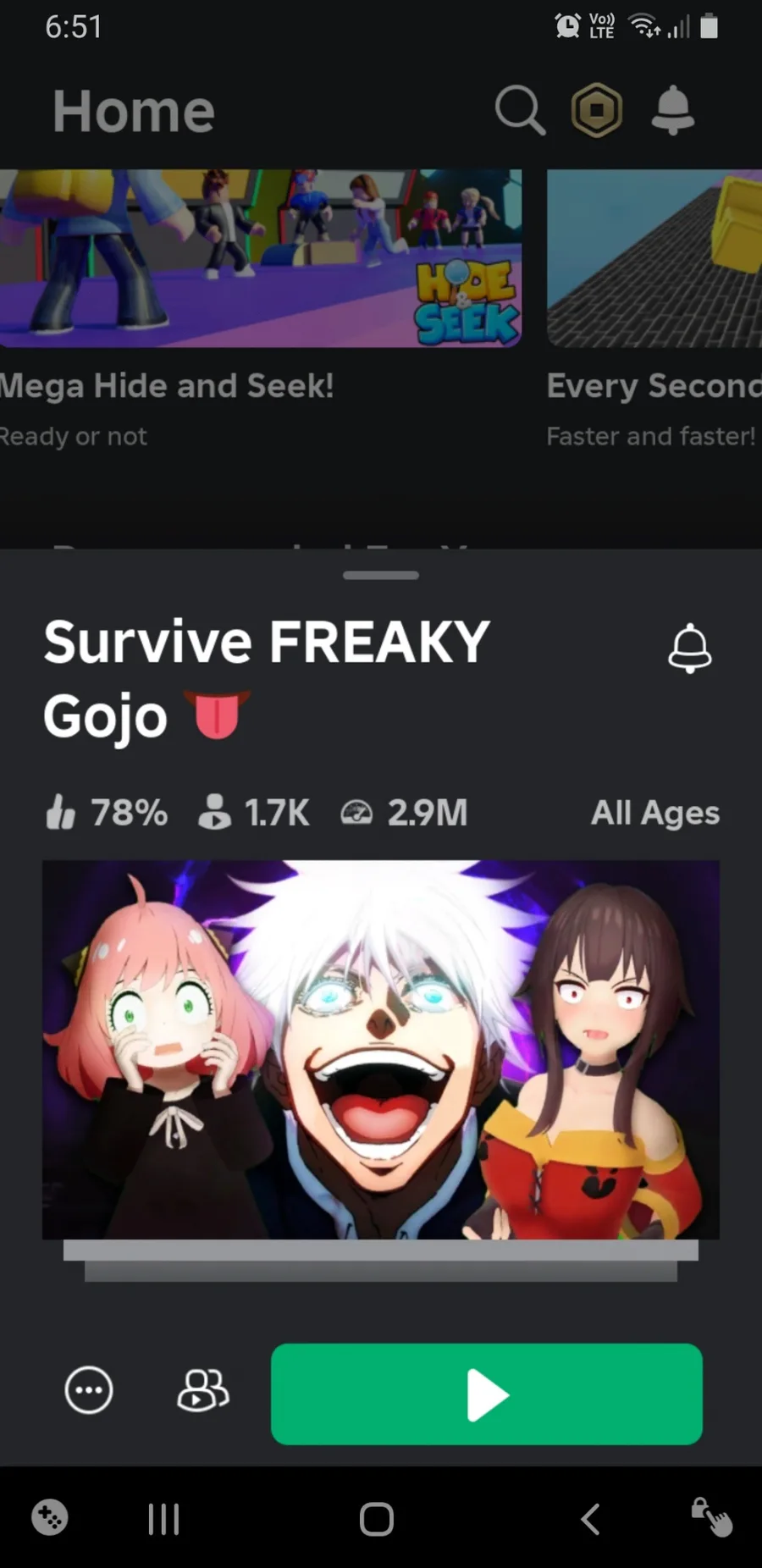The image size is (762, 1568).
Task: Tap the touch lock icon in navigation bar
Action: point(712,1517)
